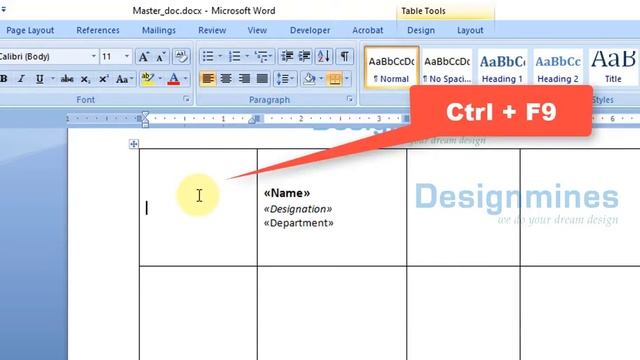This screenshot has height=360, width=640.
Task: Open Table Tools Design tab
Action: [x=421, y=30]
